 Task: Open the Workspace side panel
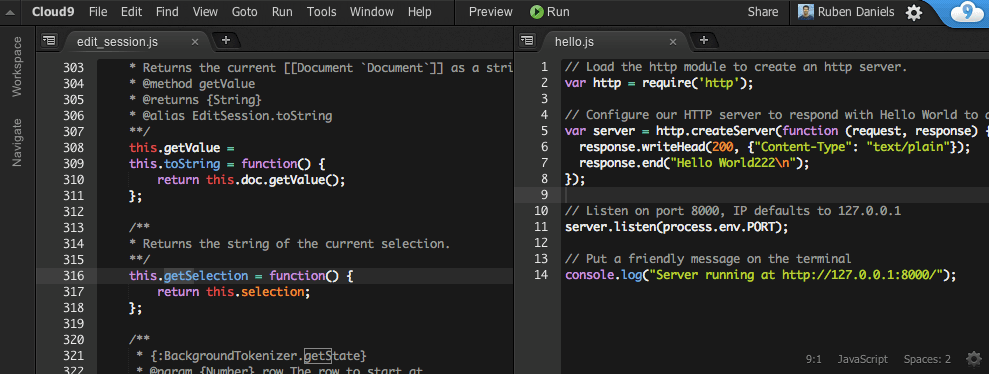tap(17, 66)
